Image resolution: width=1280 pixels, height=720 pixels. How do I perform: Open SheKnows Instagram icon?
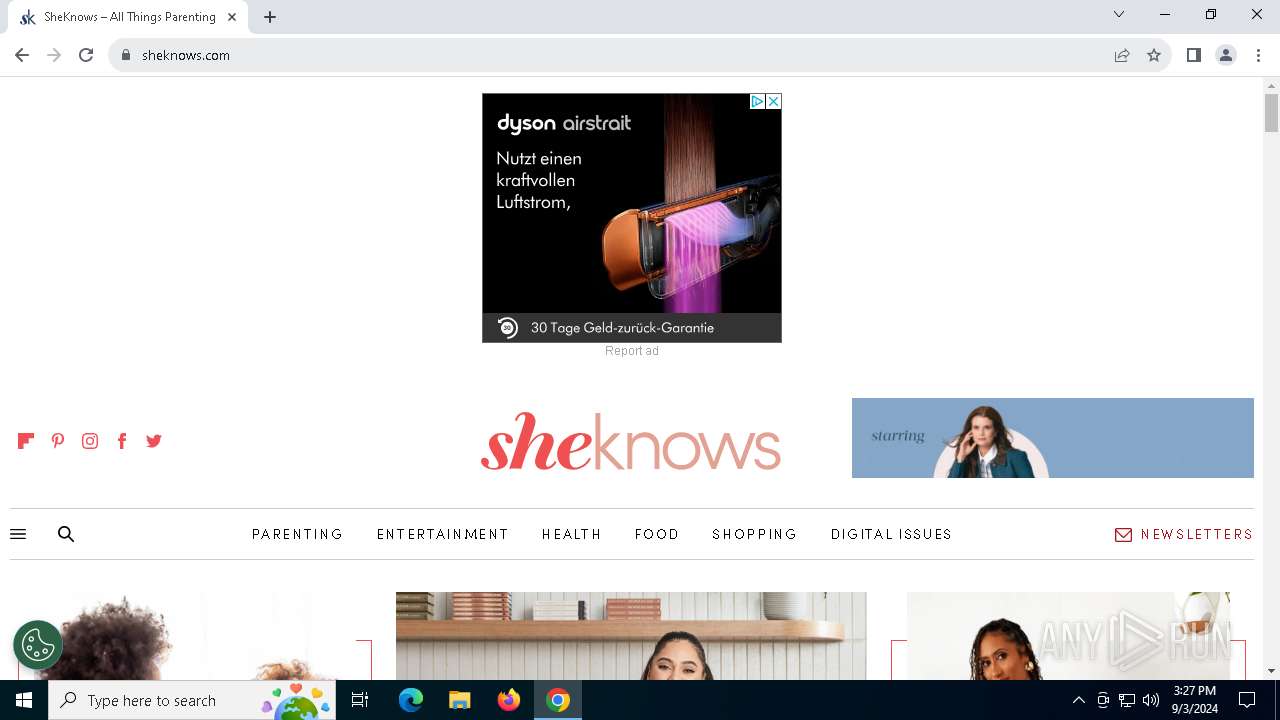click(x=90, y=441)
